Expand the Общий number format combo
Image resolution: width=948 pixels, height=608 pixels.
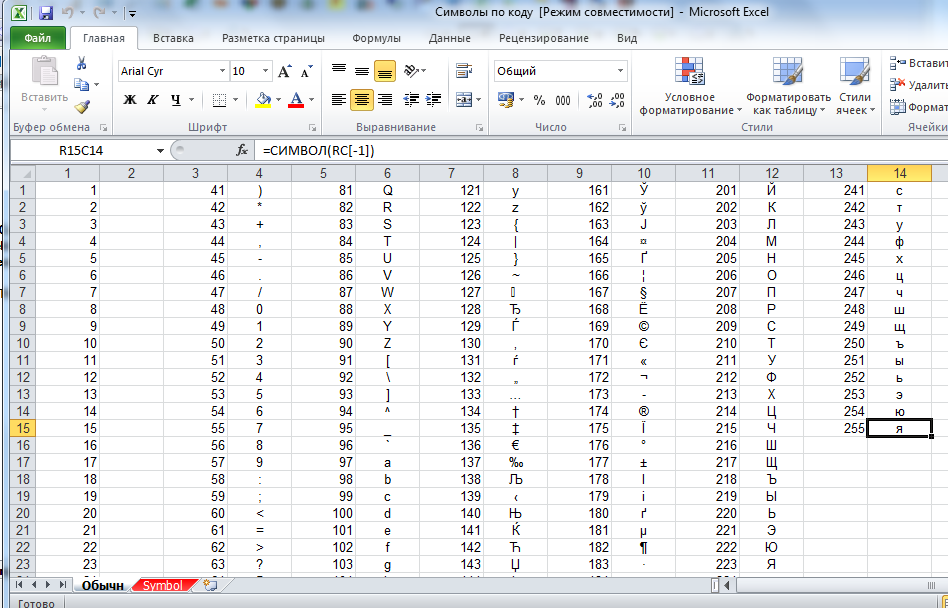(620, 71)
